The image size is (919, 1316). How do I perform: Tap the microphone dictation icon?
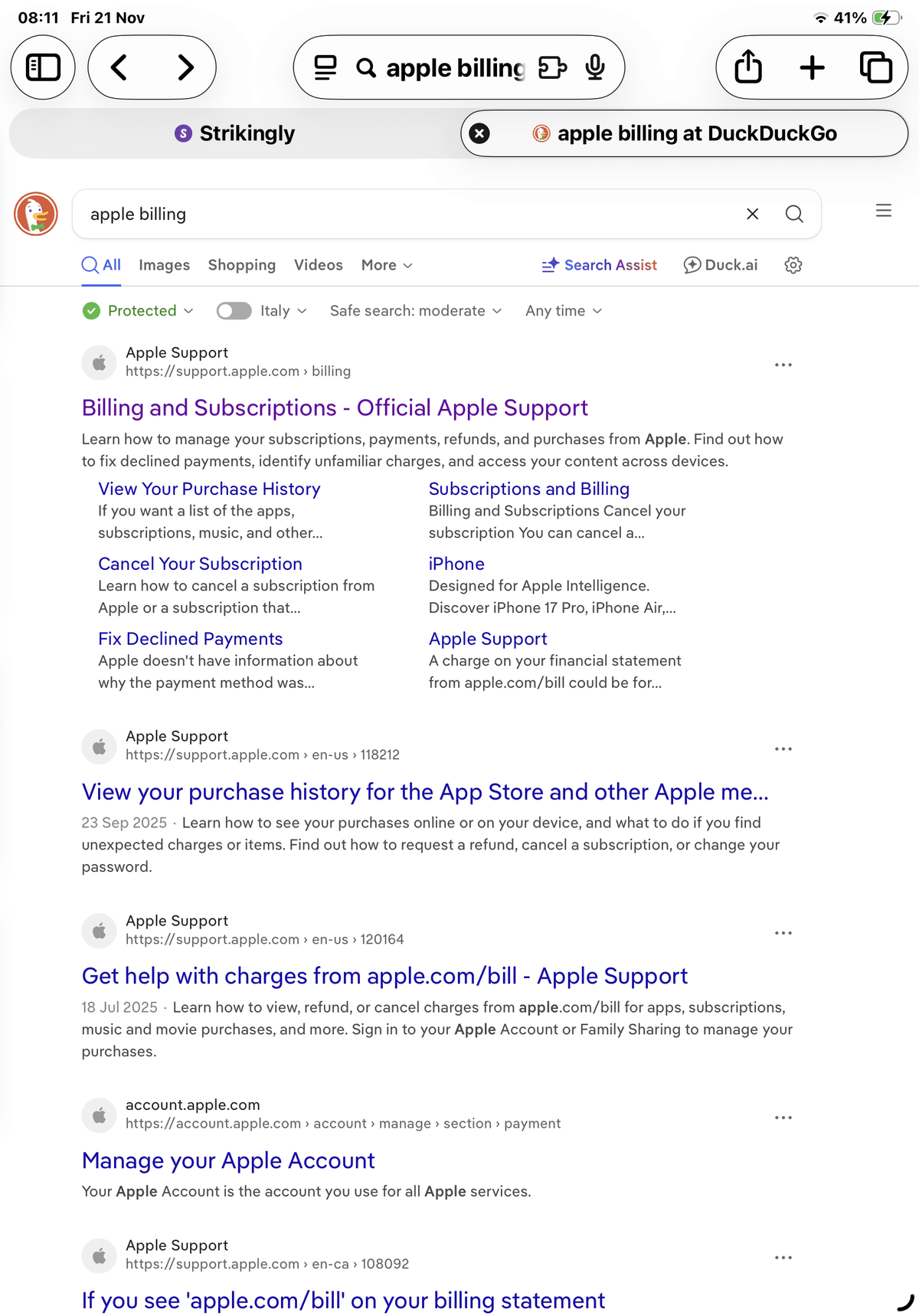coord(595,67)
